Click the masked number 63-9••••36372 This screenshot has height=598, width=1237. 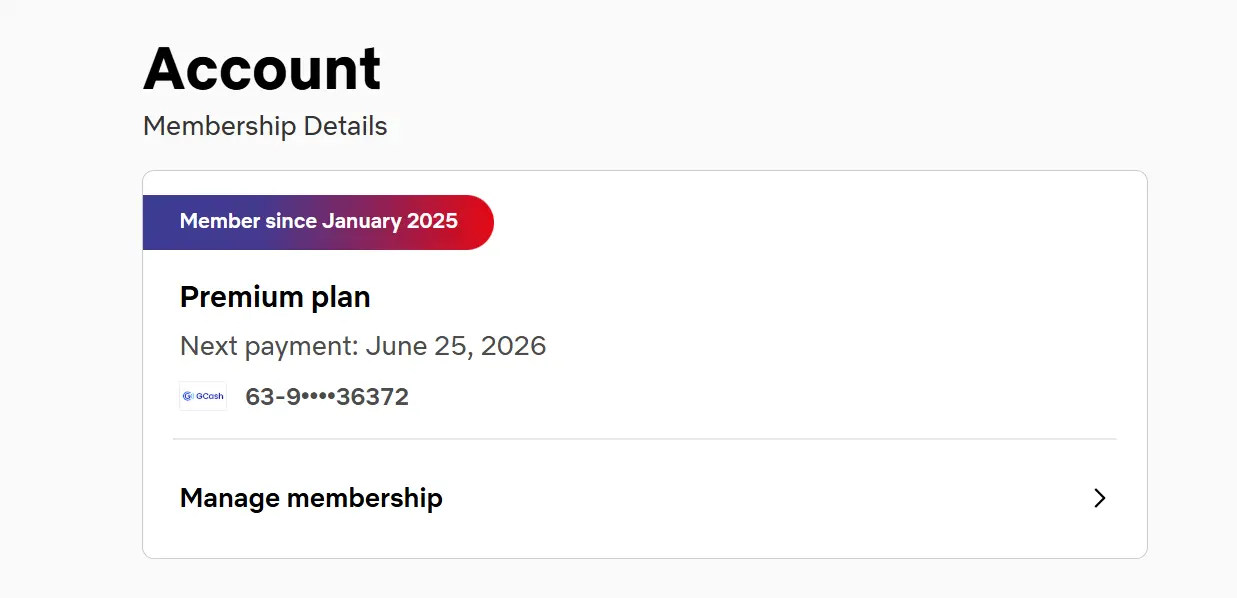pos(327,397)
